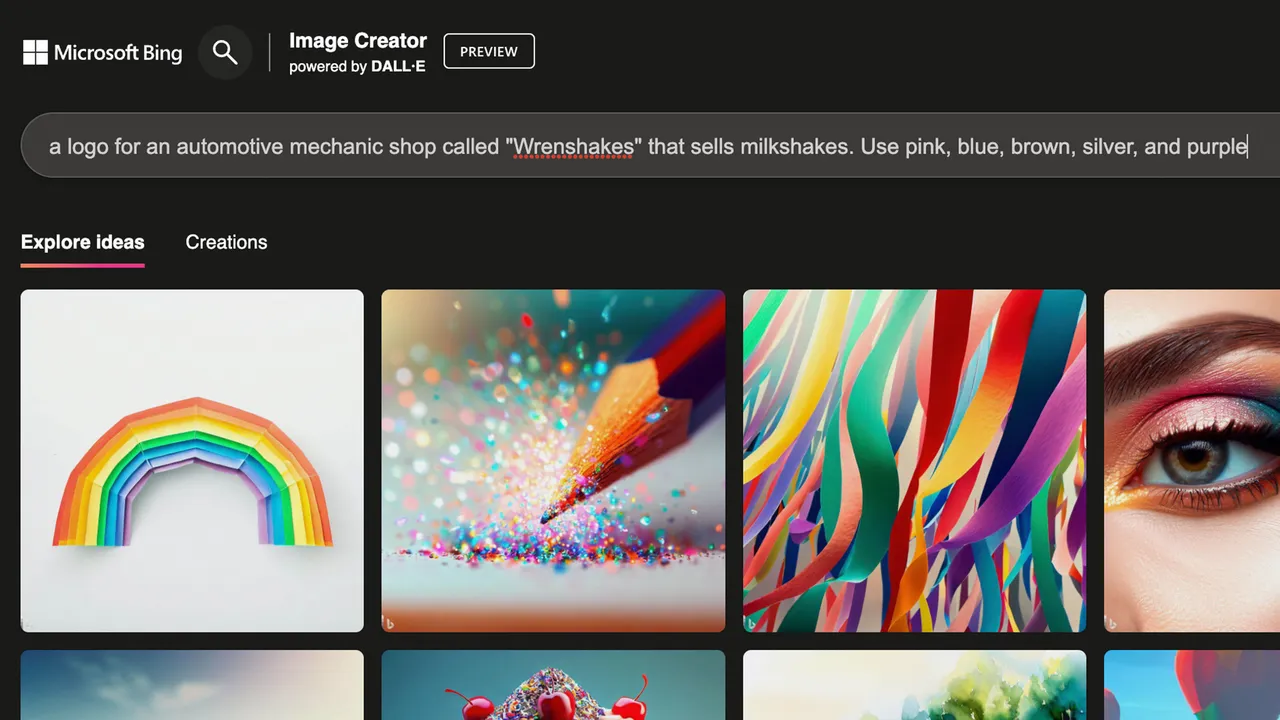Click the powered by DALL·E text
Image resolution: width=1280 pixels, height=720 pixels.
pyautogui.click(x=357, y=67)
